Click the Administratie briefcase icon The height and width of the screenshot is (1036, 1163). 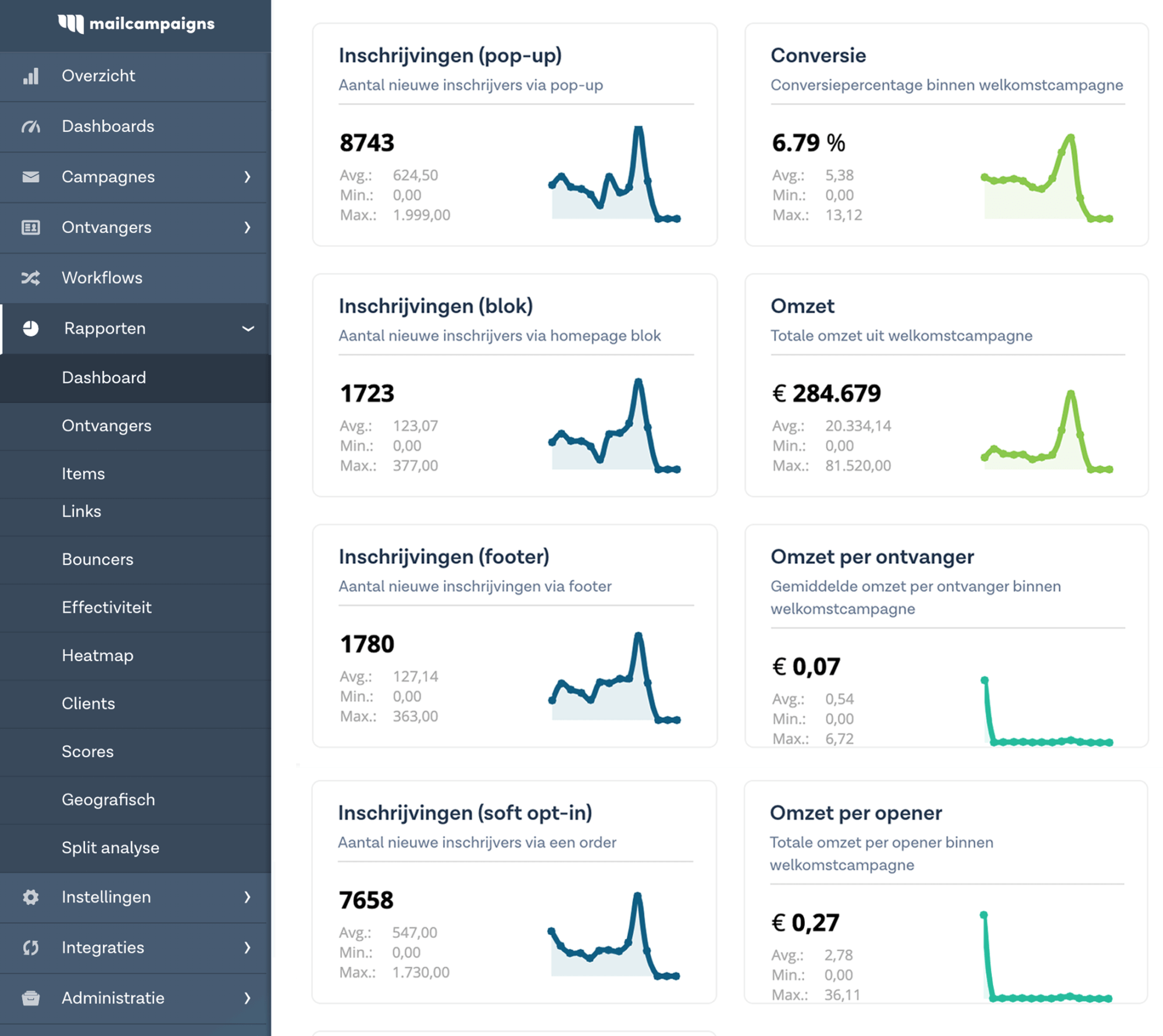click(x=31, y=998)
